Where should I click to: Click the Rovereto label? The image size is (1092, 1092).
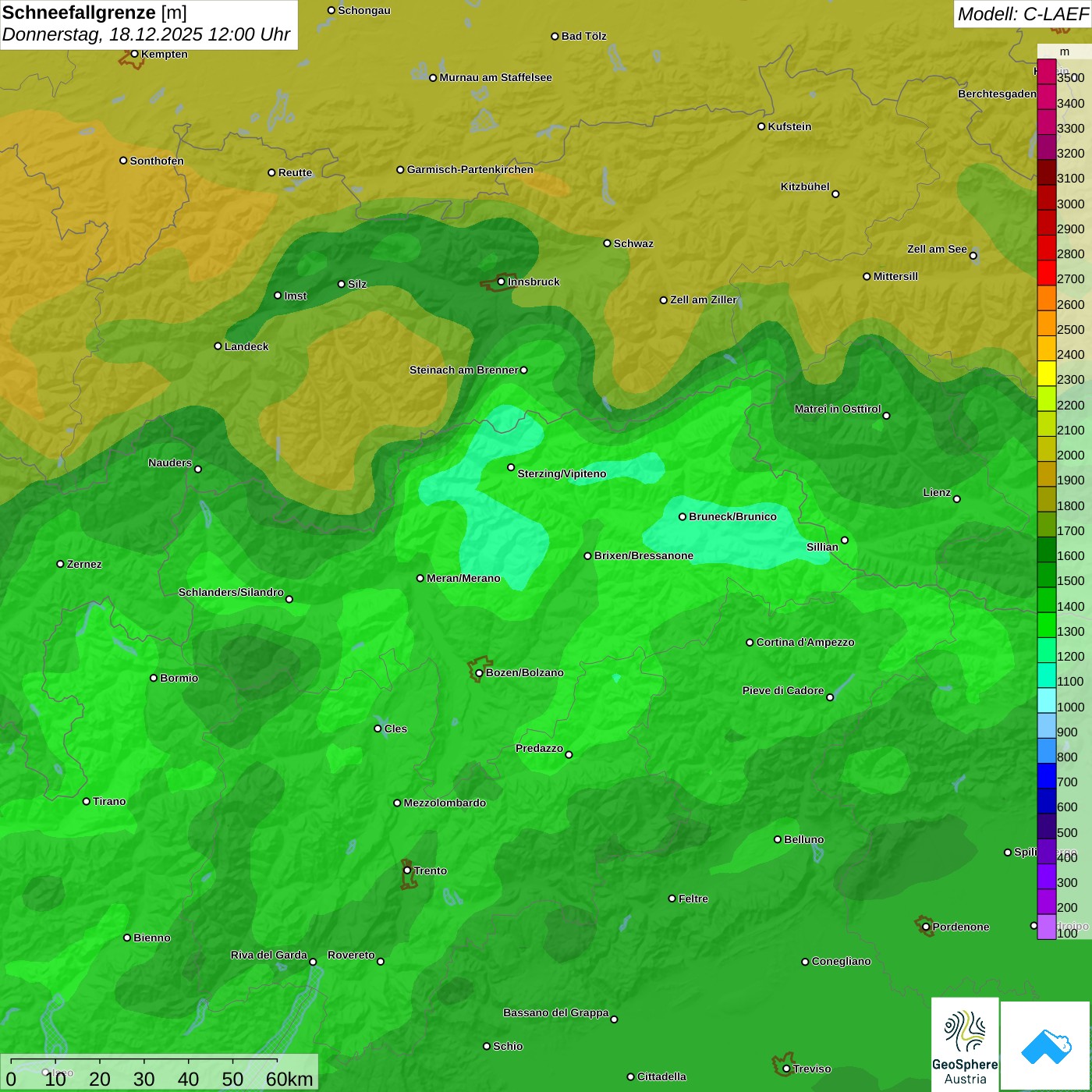pyautogui.click(x=351, y=955)
